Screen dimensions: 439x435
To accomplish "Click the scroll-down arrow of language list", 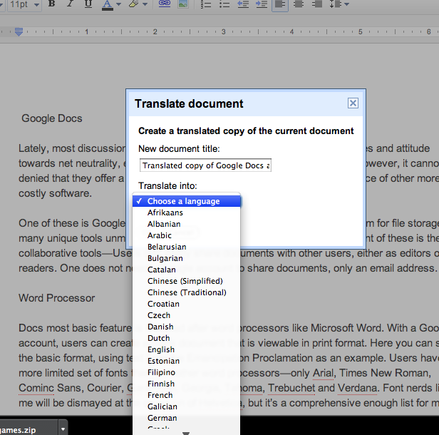I will click(x=186, y=433).
